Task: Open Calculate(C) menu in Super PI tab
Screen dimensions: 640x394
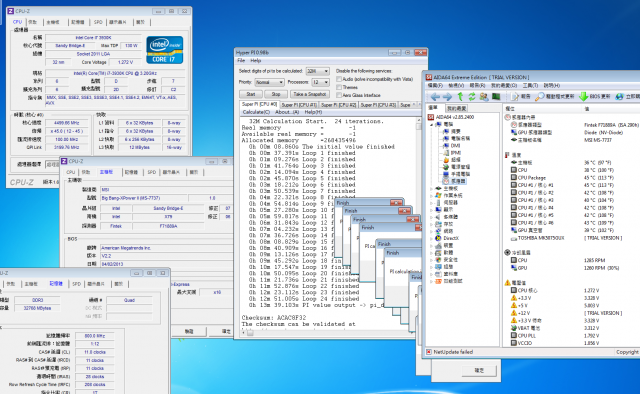Action: point(256,112)
